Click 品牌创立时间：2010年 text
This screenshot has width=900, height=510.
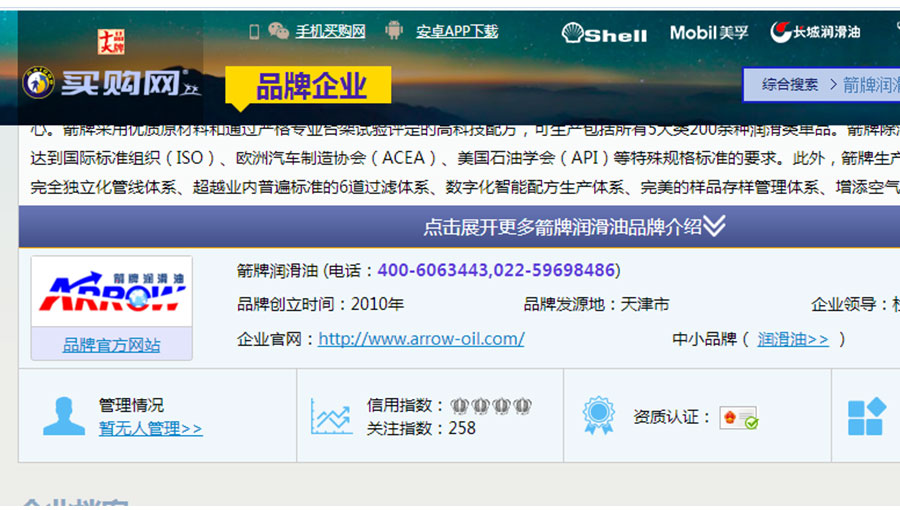coord(320,304)
